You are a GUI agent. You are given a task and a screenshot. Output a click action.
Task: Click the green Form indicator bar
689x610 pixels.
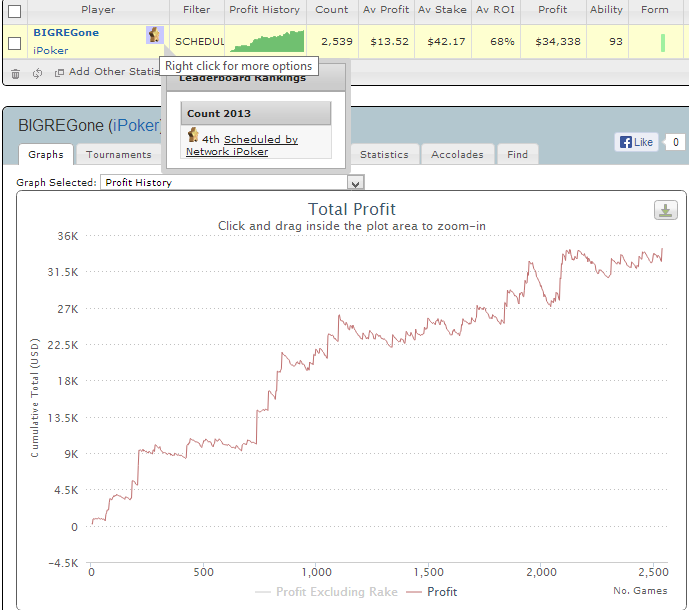point(663,43)
